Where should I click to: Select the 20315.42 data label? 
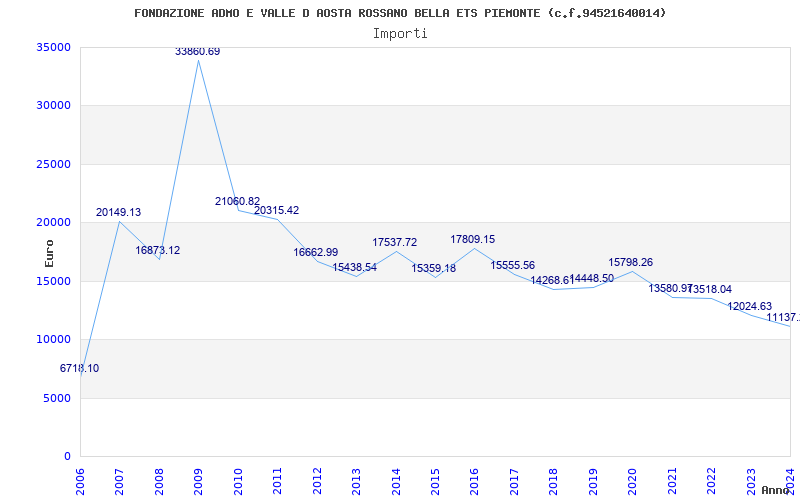point(277,210)
